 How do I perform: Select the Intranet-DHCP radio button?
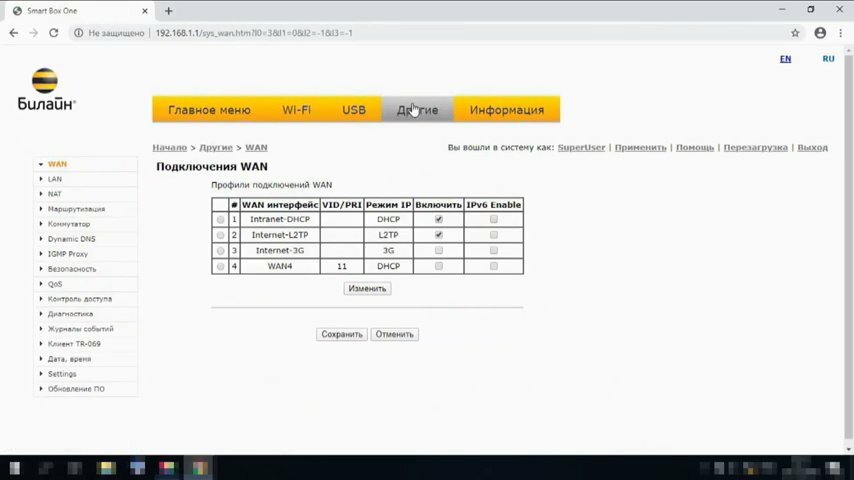pyautogui.click(x=220, y=220)
